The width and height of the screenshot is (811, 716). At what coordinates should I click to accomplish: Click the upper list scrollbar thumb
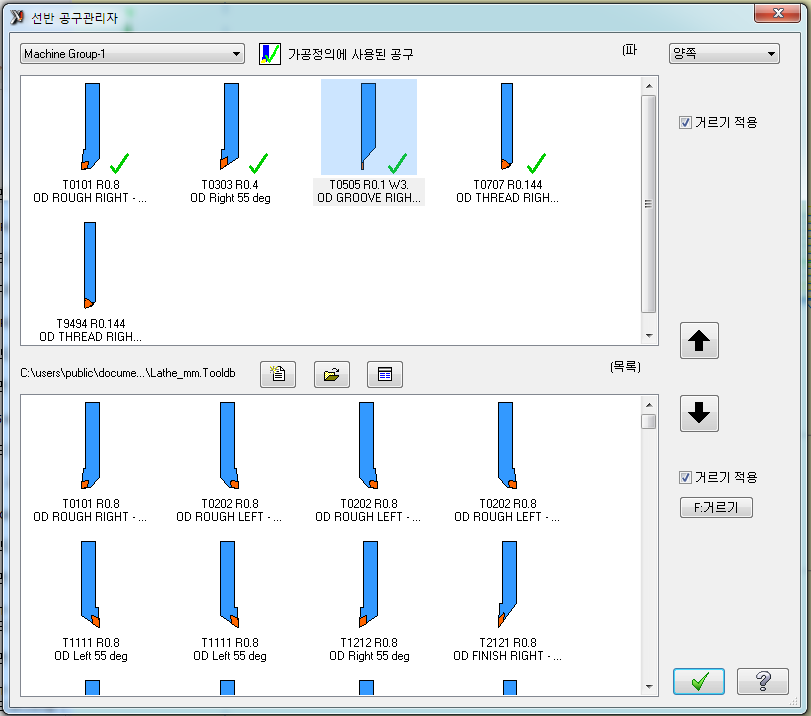click(649, 204)
